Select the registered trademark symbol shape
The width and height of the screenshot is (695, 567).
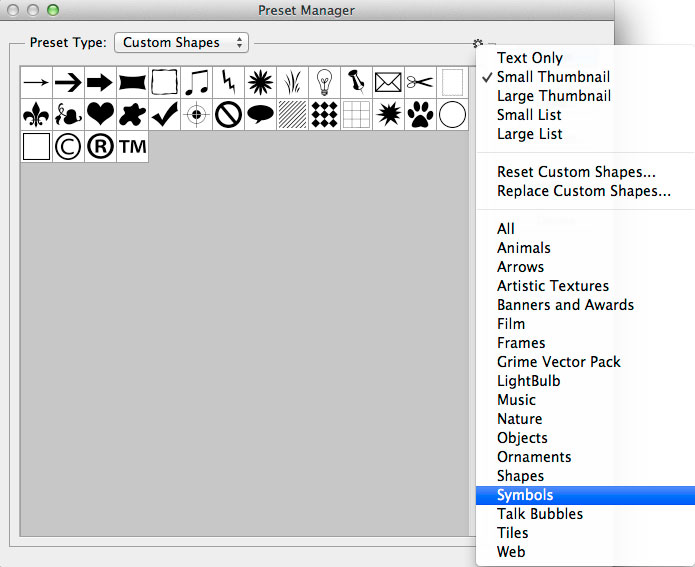[100, 147]
